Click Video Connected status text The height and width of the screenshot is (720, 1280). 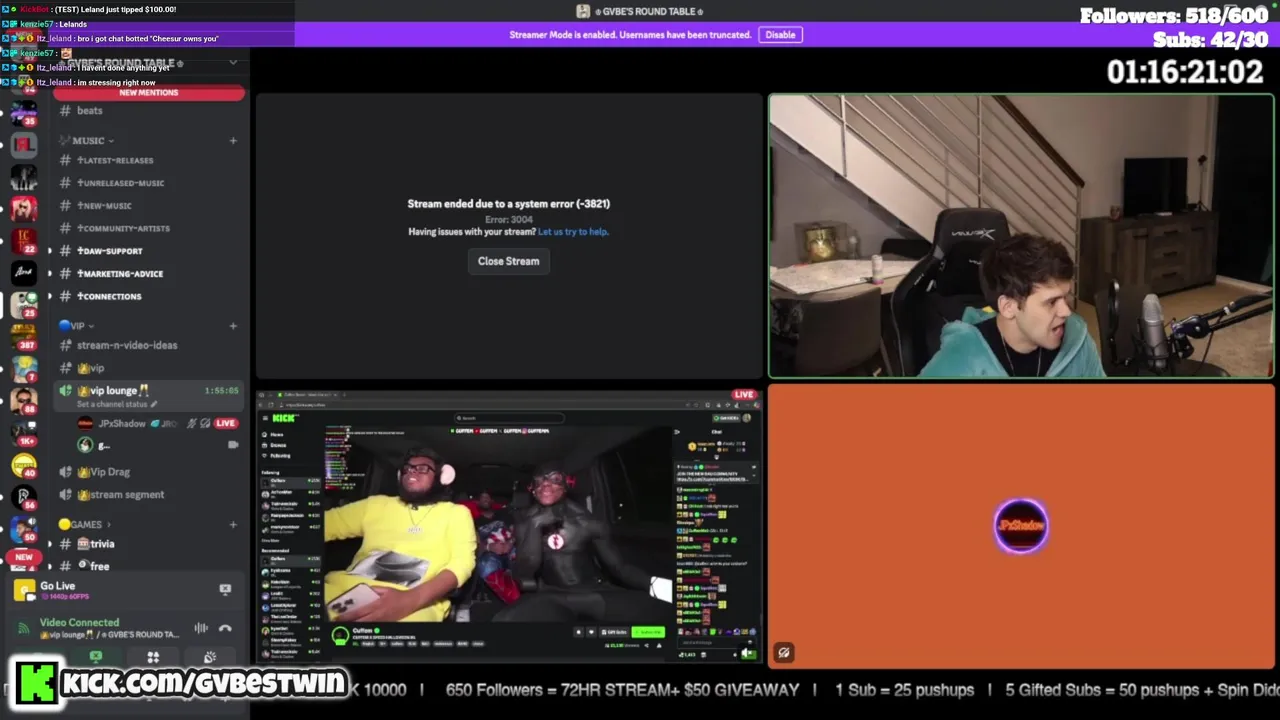point(79,622)
